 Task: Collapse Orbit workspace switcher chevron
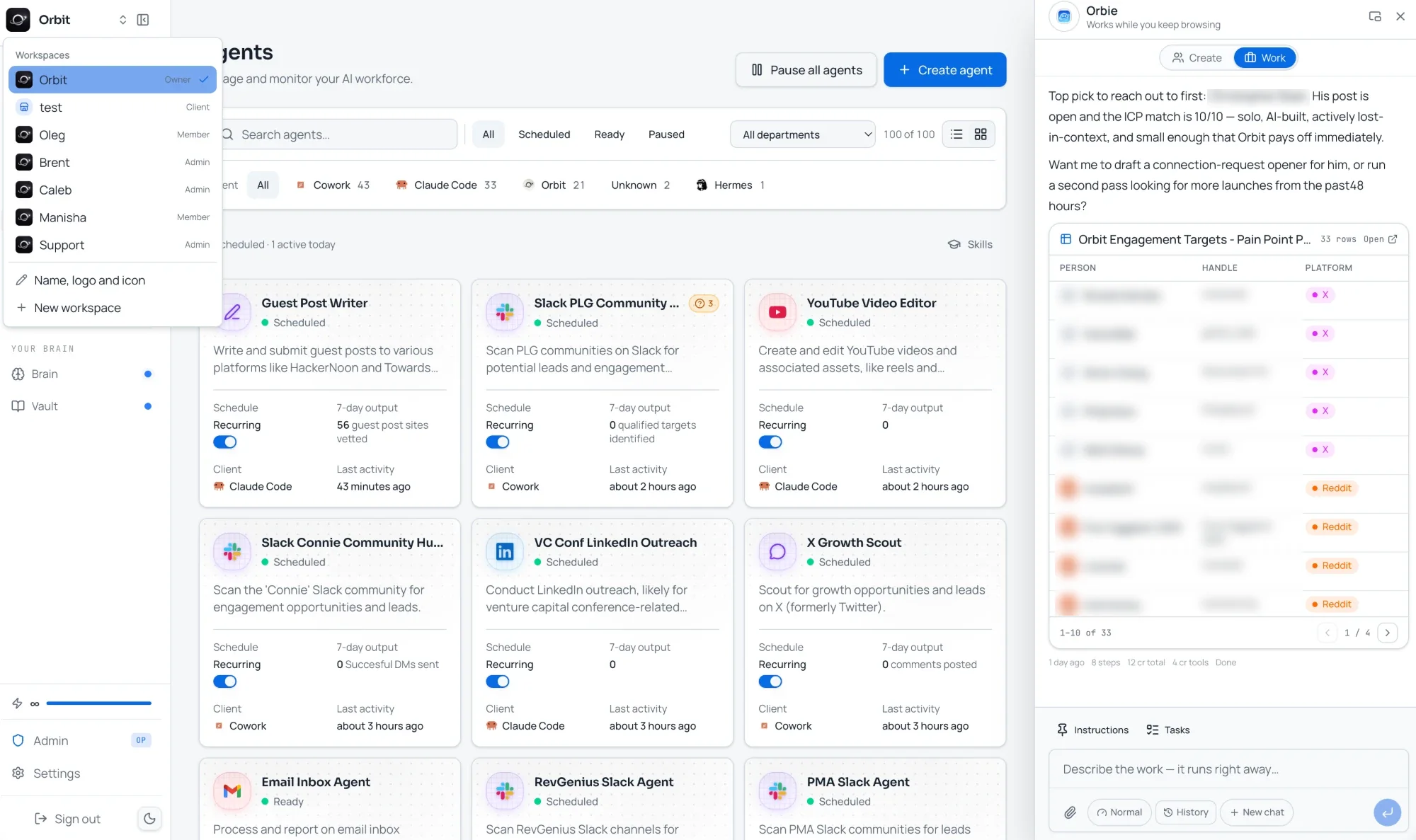(x=122, y=20)
